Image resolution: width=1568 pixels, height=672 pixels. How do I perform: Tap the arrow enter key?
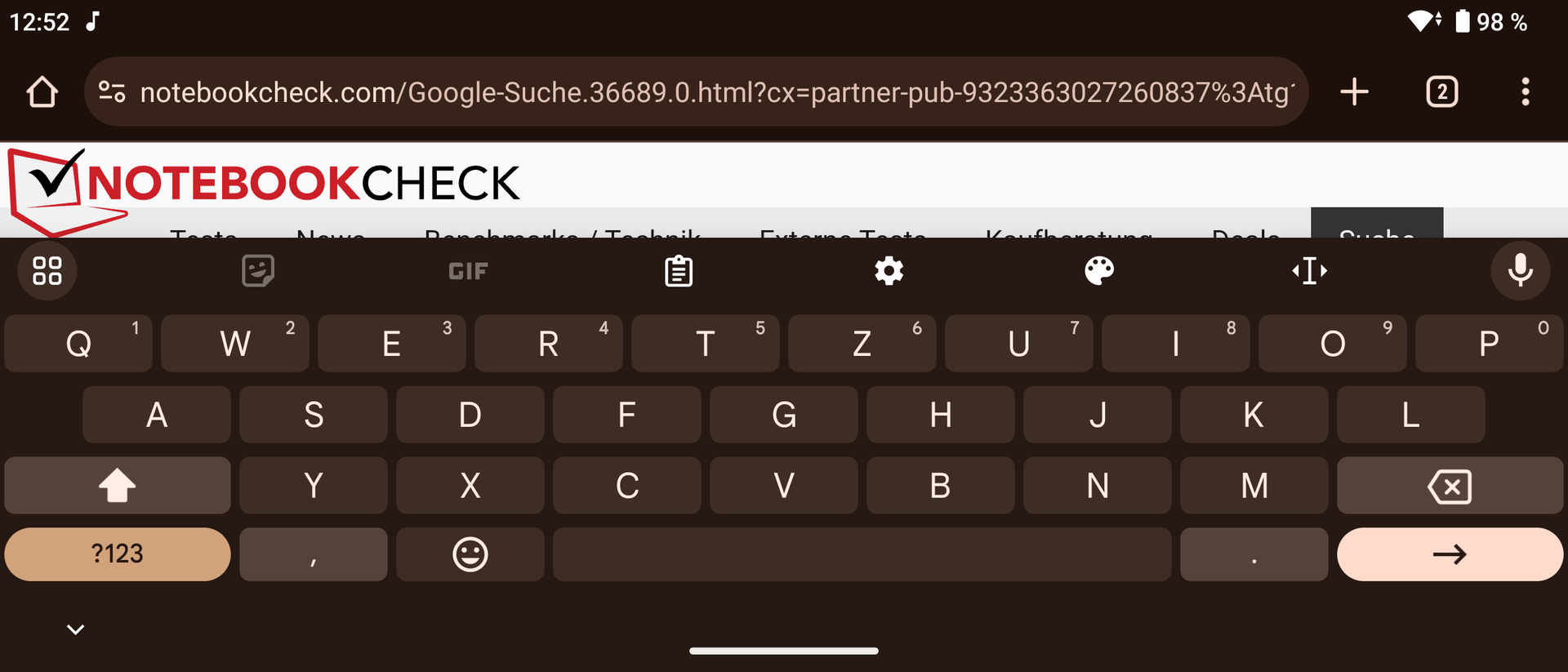tap(1450, 554)
